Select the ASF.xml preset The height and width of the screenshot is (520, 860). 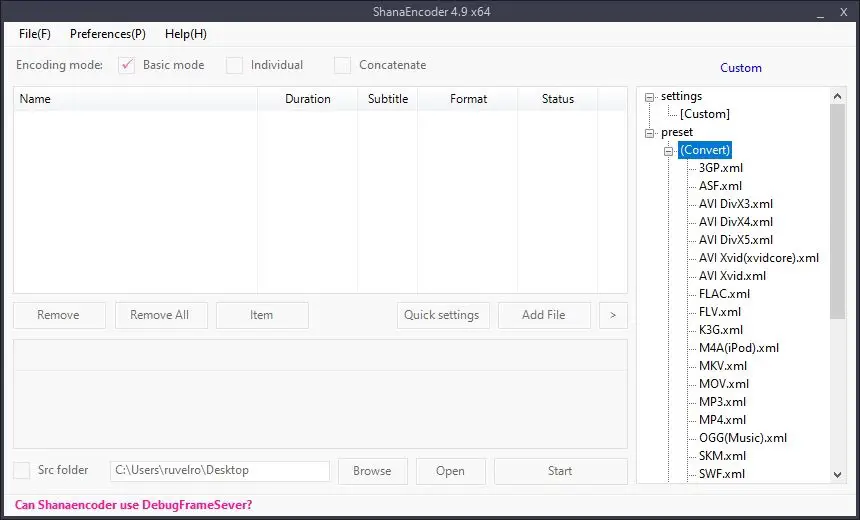click(x=720, y=186)
